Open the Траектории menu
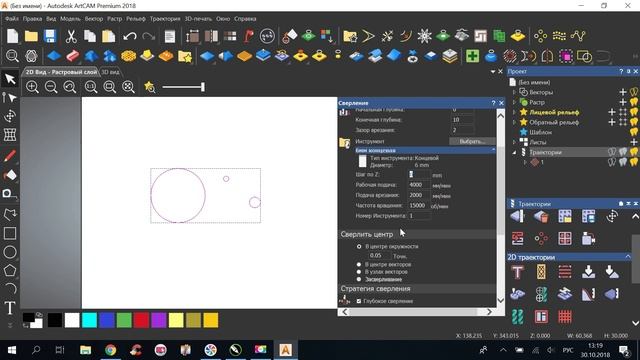This screenshot has width=640, height=360. (x=164, y=19)
